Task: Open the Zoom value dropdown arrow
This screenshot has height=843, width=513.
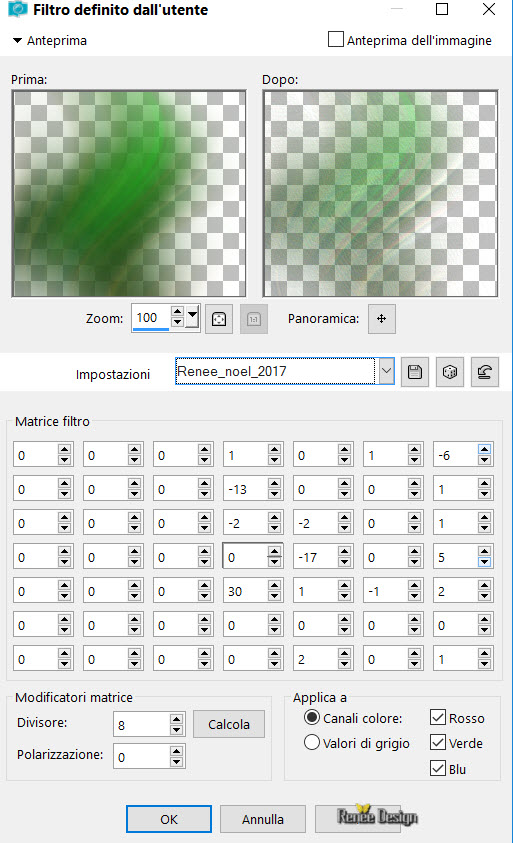Action: click(193, 317)
